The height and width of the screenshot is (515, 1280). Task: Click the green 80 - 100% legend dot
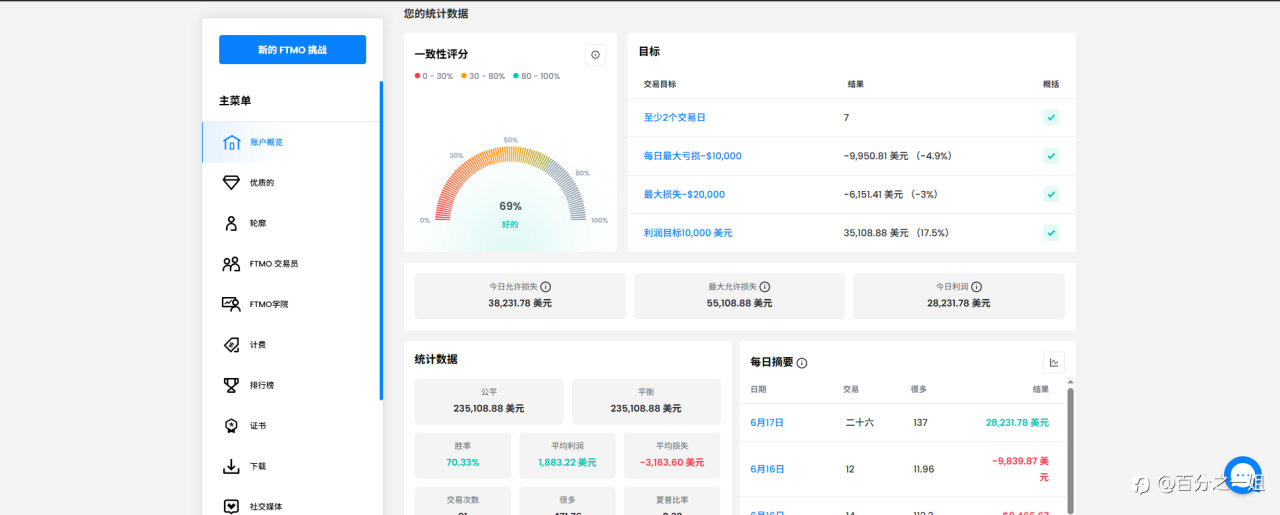coord(516,76)
